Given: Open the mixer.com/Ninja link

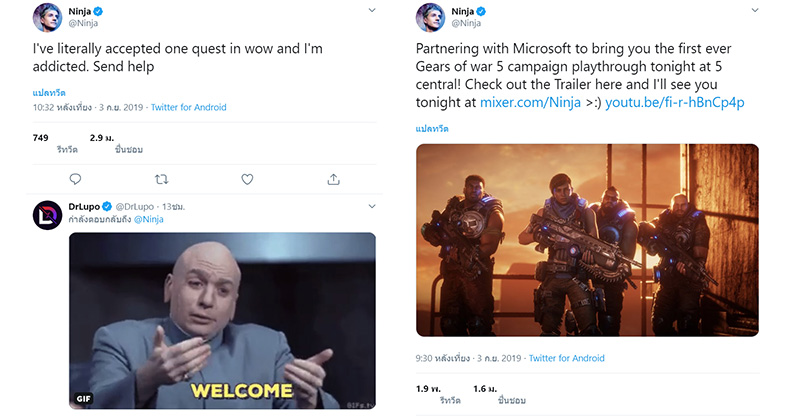Looking at the screenshot, I should pyautogui.click(x=530, y=102).
